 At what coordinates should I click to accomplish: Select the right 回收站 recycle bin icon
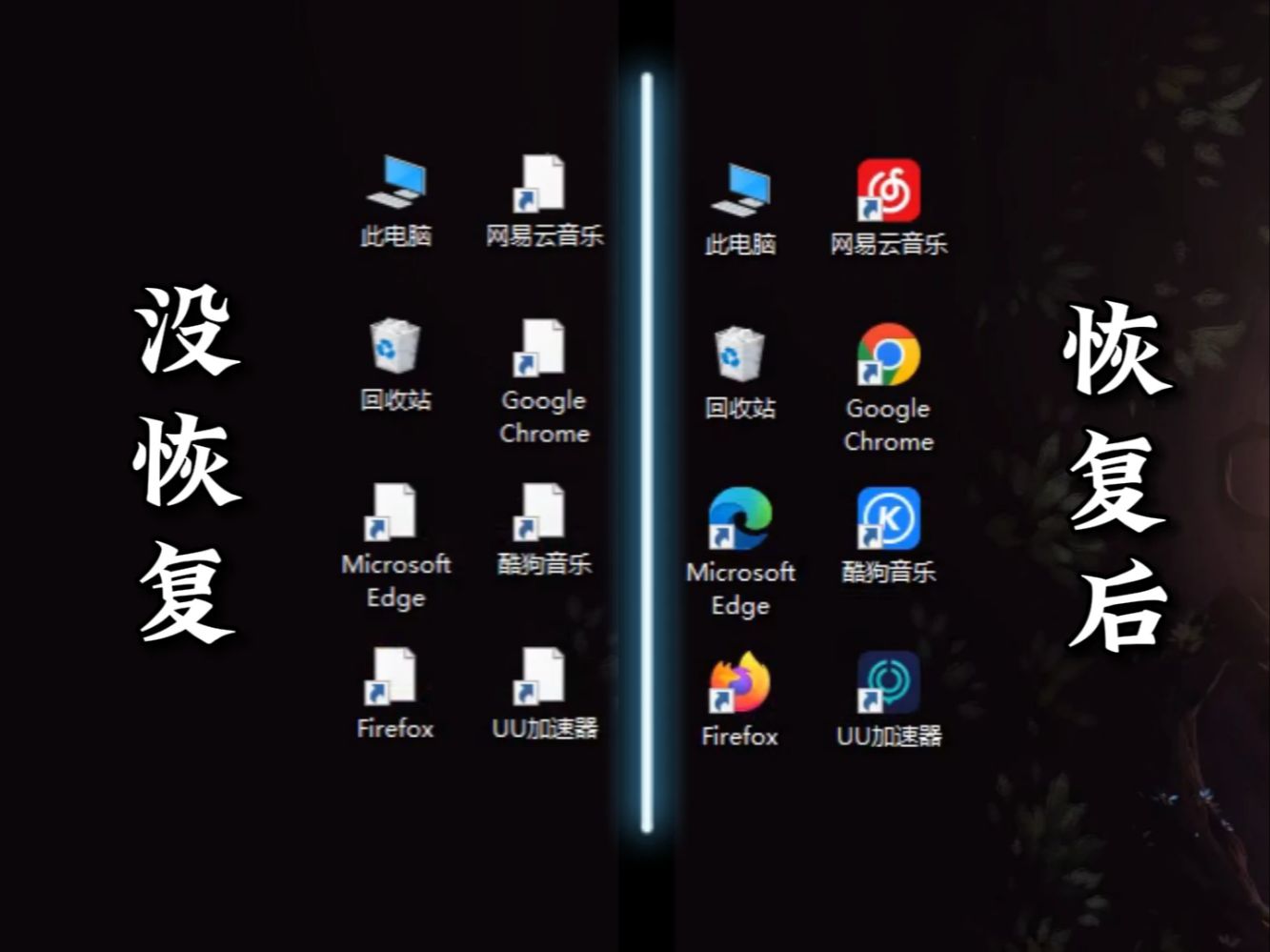click(x=739, y=354)
